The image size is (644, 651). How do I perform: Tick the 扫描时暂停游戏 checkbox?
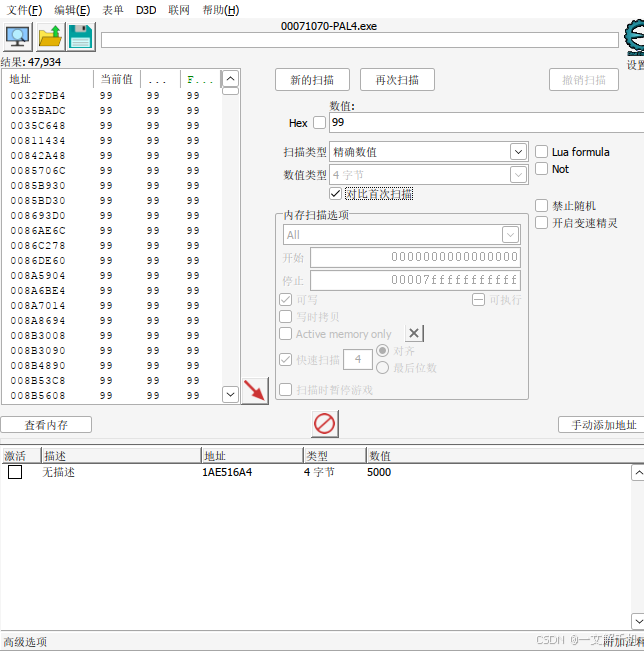click(x=286, y=389)
